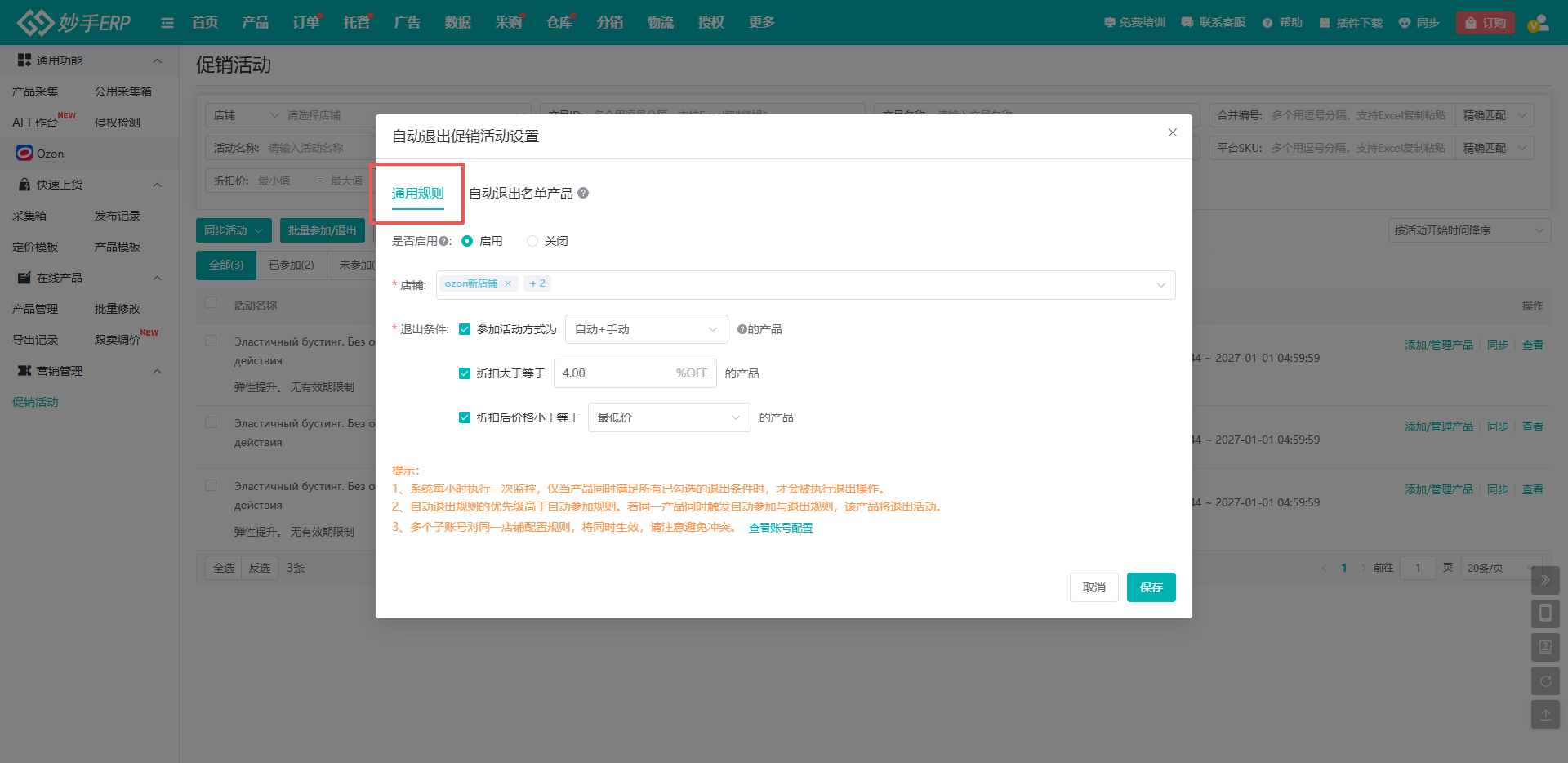The image size is (1568, 763).
Task: Expand the 店铺 selector dropdown arrow
Action: pyautogui.click(x=1160, y=285)
